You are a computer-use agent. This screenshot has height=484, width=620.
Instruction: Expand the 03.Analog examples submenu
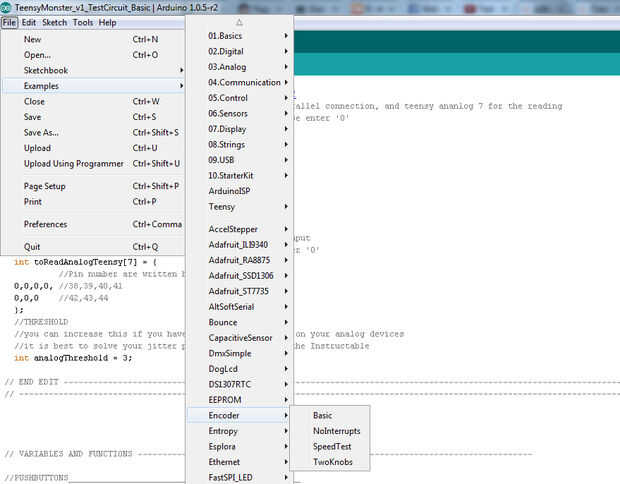(x=239, y=67)
